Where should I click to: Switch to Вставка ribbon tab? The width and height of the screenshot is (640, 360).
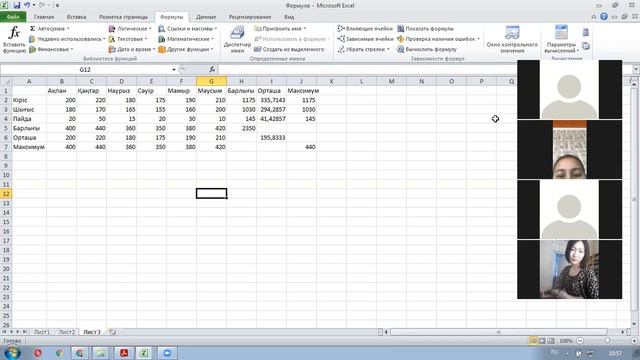coord(76,17)
